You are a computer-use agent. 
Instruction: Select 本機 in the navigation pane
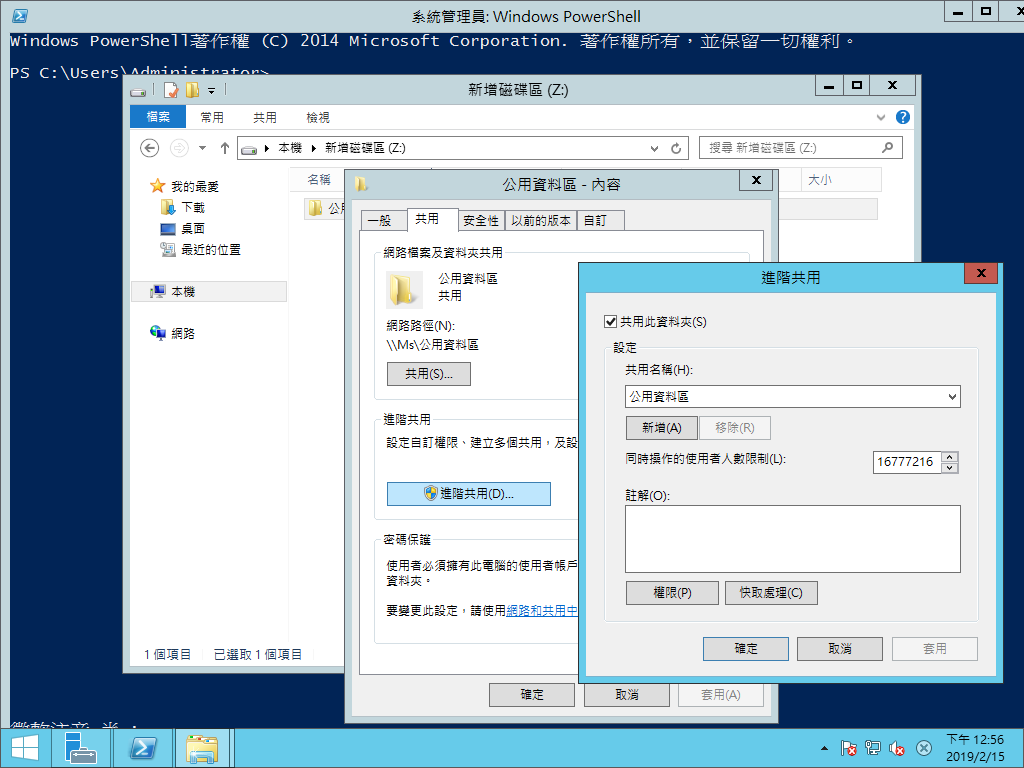(x=209, y=291)
